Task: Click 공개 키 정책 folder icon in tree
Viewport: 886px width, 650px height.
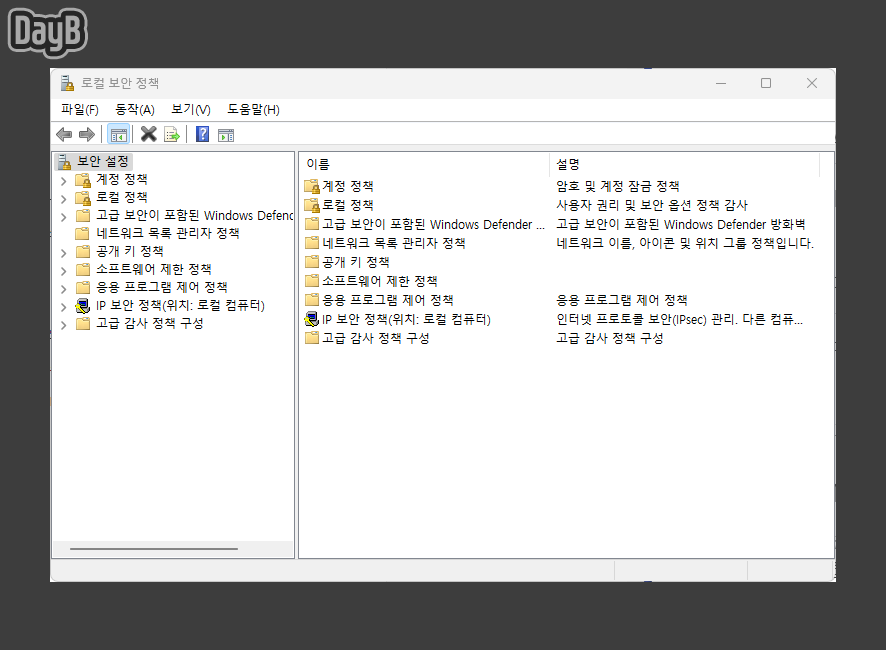Action: click(x=82, y=252)
